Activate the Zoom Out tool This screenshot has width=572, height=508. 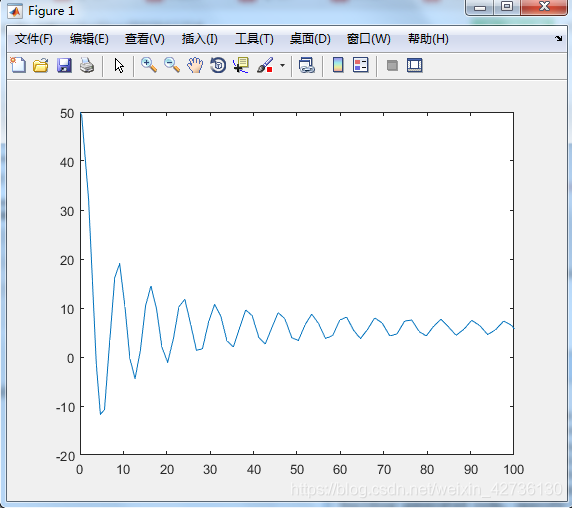tap(172, 66)
